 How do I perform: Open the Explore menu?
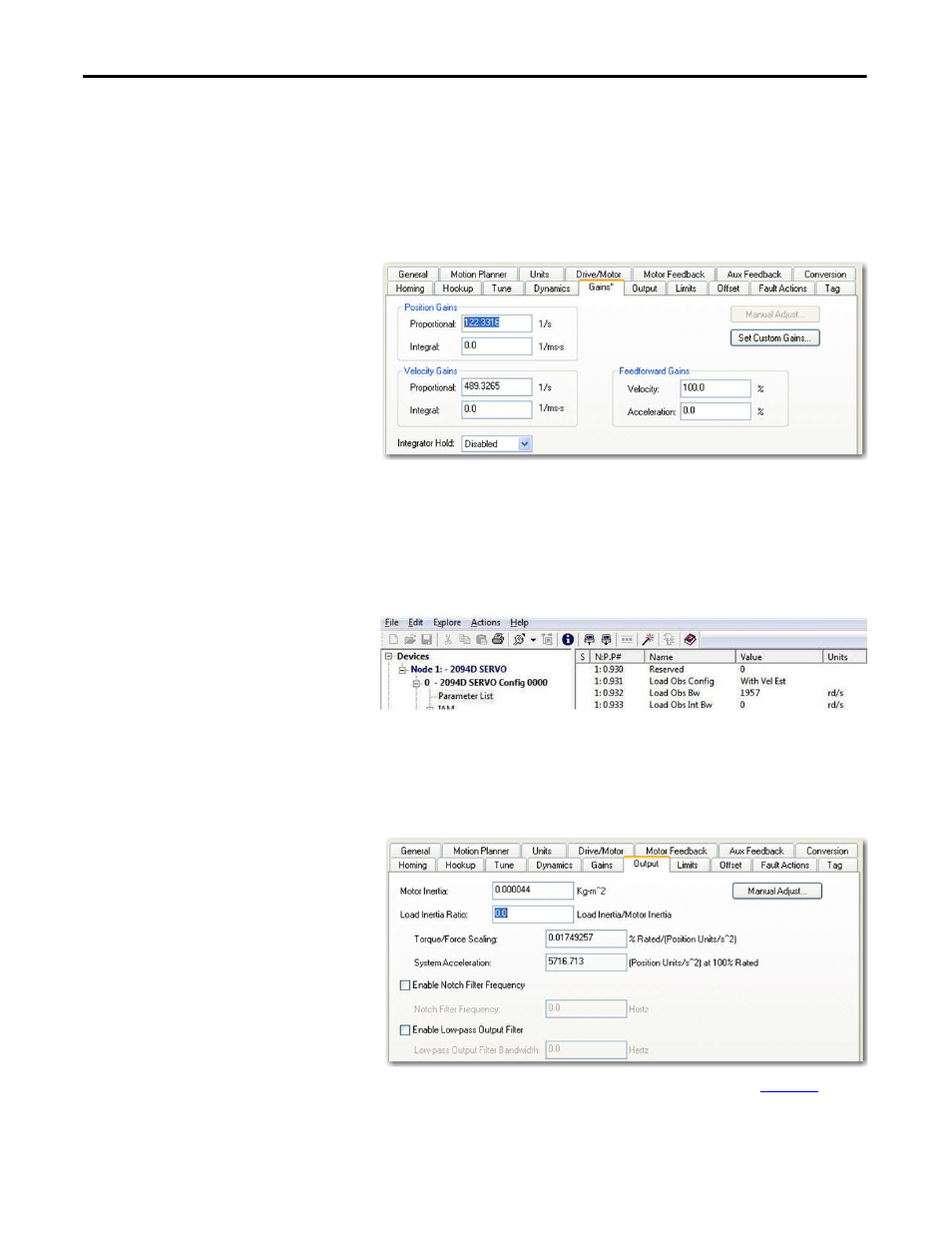[447, 622]
